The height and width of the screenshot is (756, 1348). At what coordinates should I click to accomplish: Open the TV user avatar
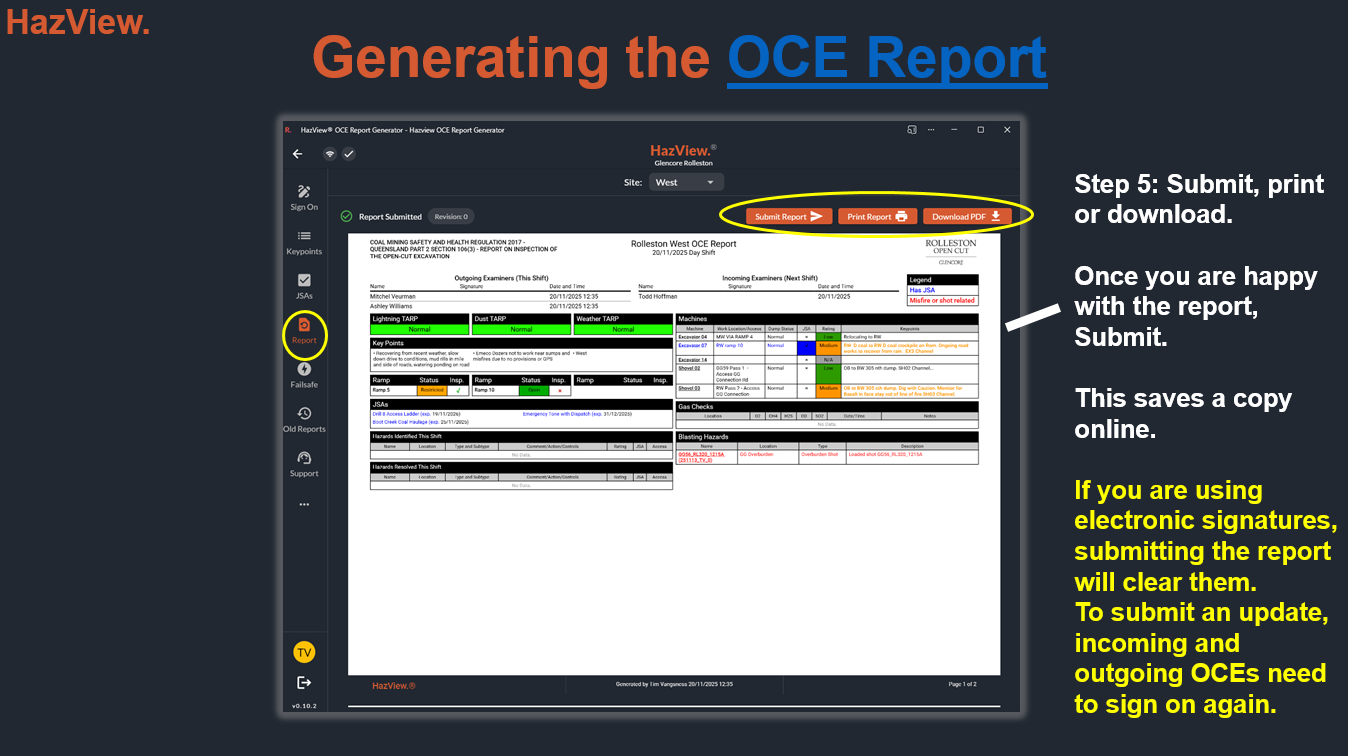pos(304,652)
